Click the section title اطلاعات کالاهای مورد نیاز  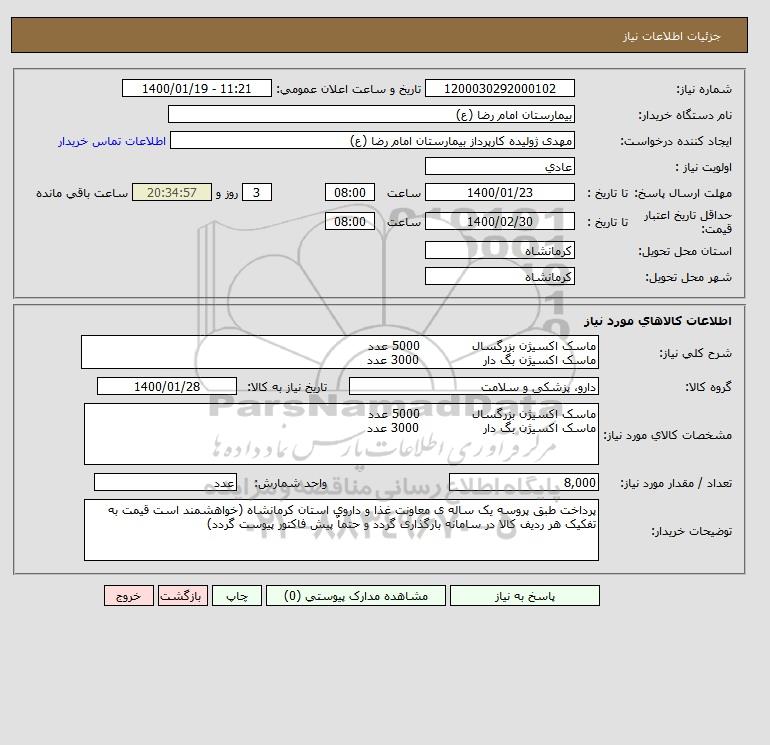pyautogui.click(x=658, y=321)
